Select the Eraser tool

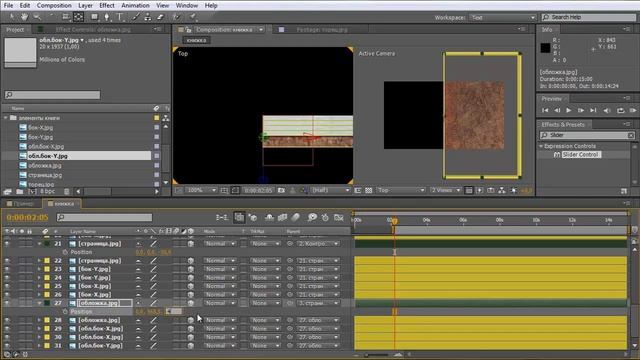click(x=160, y=17)
